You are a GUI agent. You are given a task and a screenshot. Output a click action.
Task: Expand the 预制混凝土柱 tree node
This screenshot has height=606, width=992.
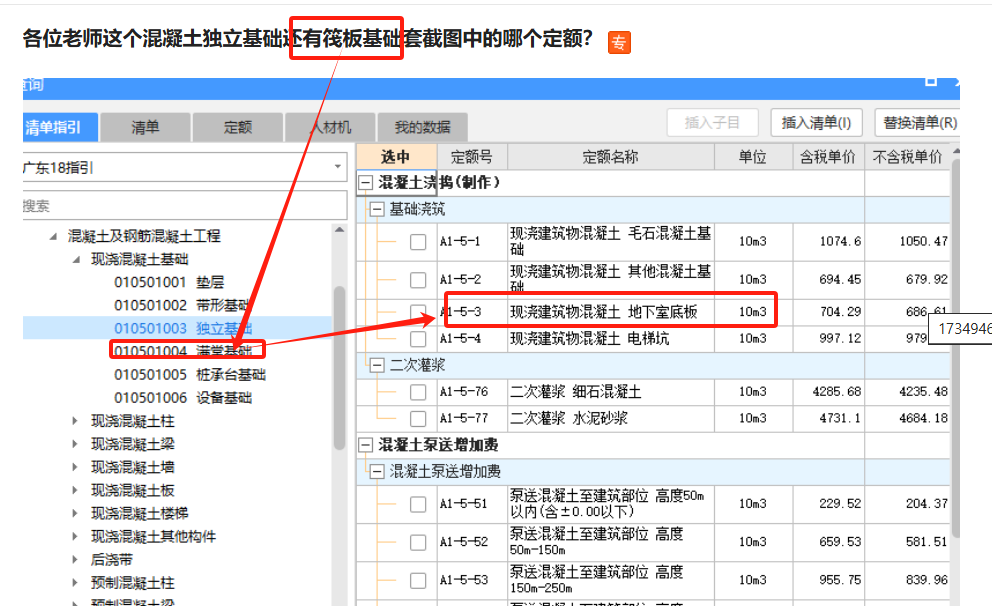tap(75, 583)
